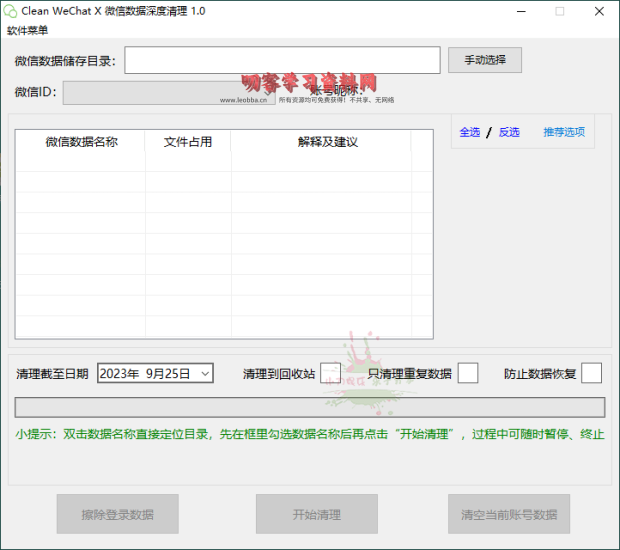620x550 pixels.
Task: Click the 手动选择 button
Action: pos(485,60)
